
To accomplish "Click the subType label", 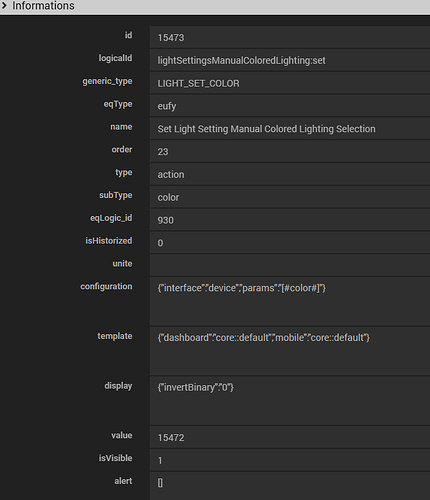I will coord(116,195).
